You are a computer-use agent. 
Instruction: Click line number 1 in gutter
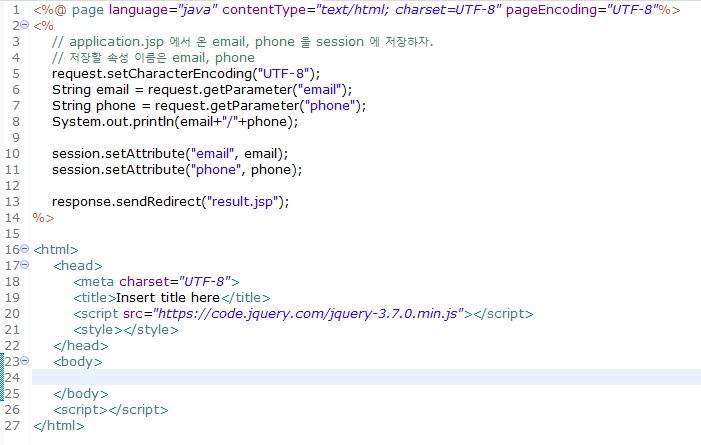coord(16,9)
